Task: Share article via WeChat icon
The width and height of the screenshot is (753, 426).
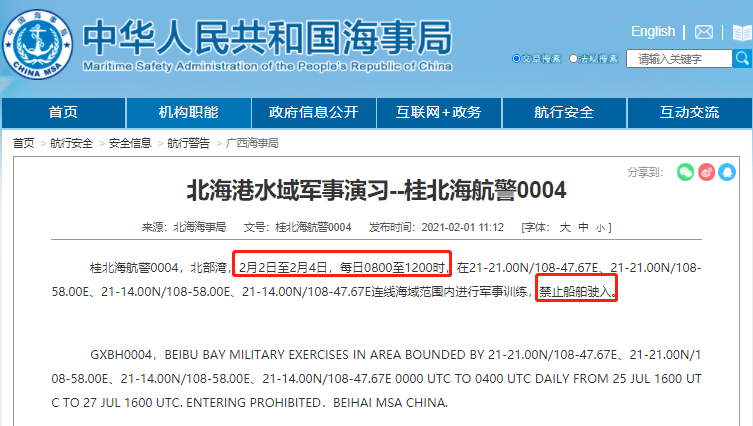Action: pos(685,172)
